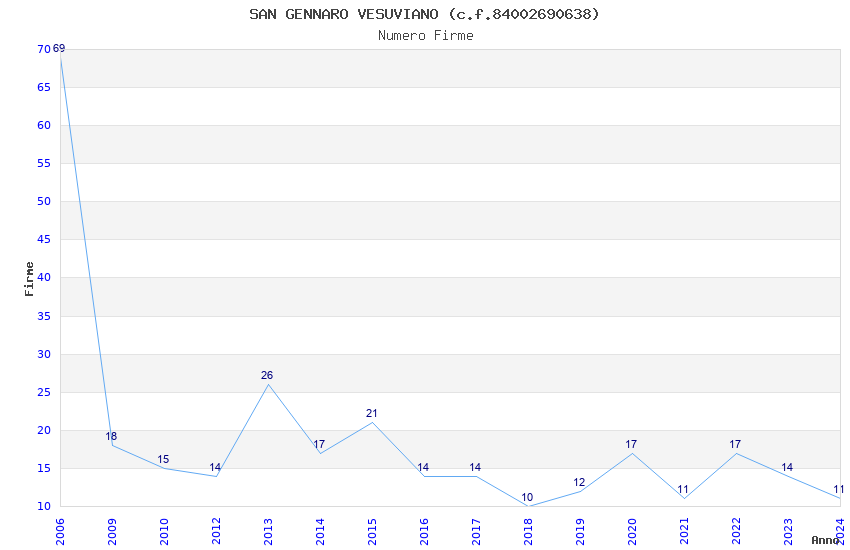This screenshot has height=550, width=850.
Task: Click data label 26 above year 2013
Action: coord(267,375)
